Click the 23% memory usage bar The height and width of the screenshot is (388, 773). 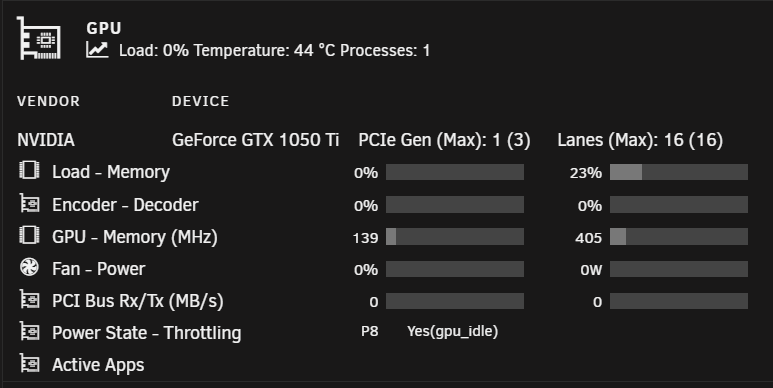pos(678,172)
